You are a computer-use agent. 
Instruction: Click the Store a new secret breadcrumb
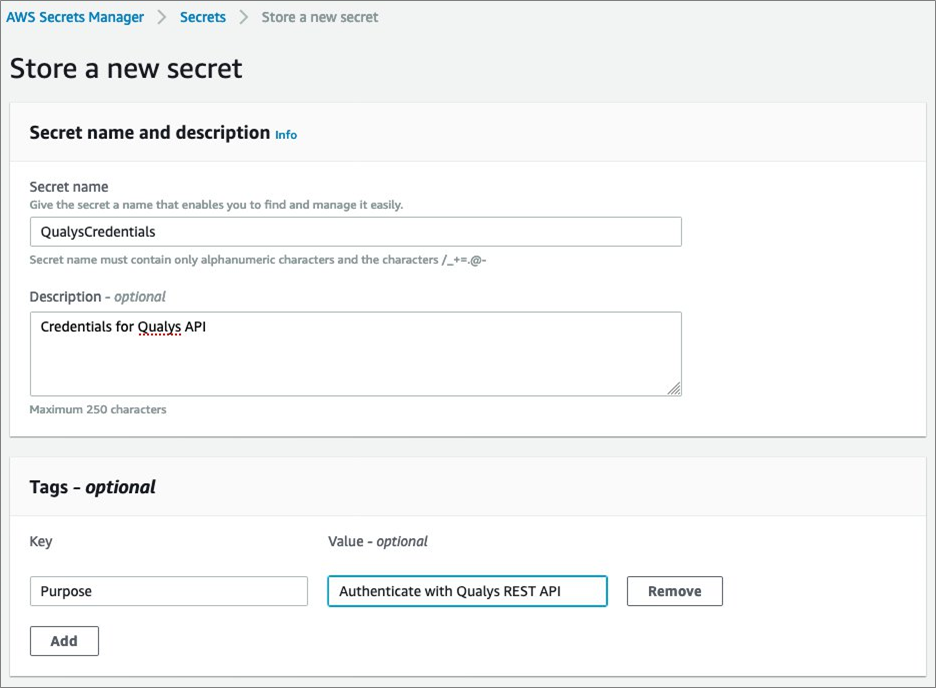tap(319, 17)
